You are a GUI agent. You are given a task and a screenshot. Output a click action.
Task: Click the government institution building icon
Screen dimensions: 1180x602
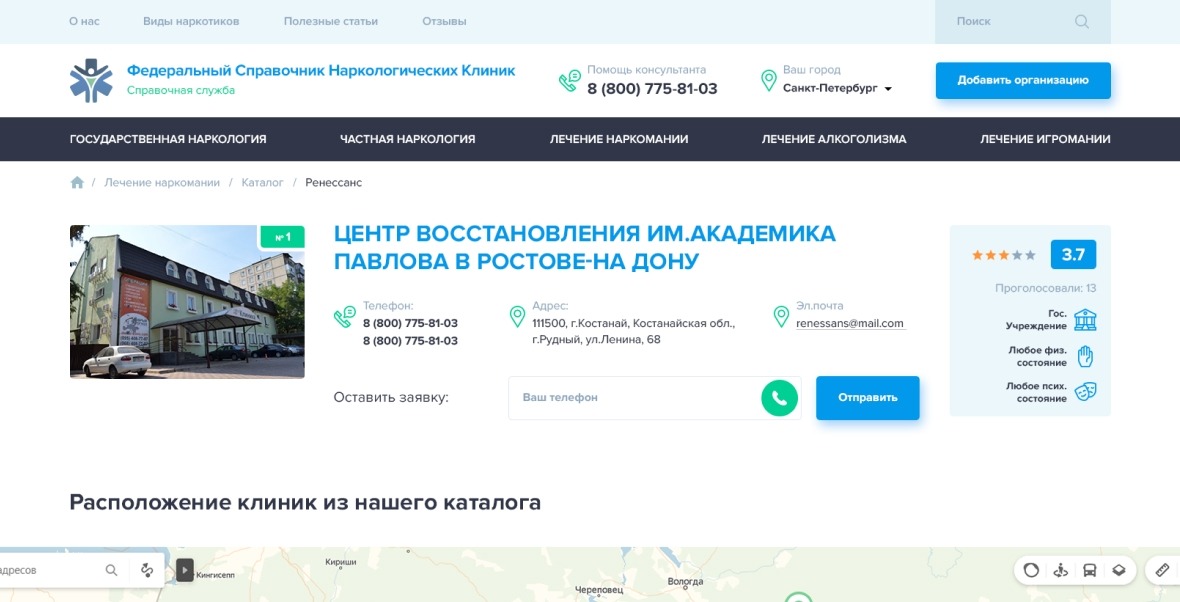pos(1085,320)
